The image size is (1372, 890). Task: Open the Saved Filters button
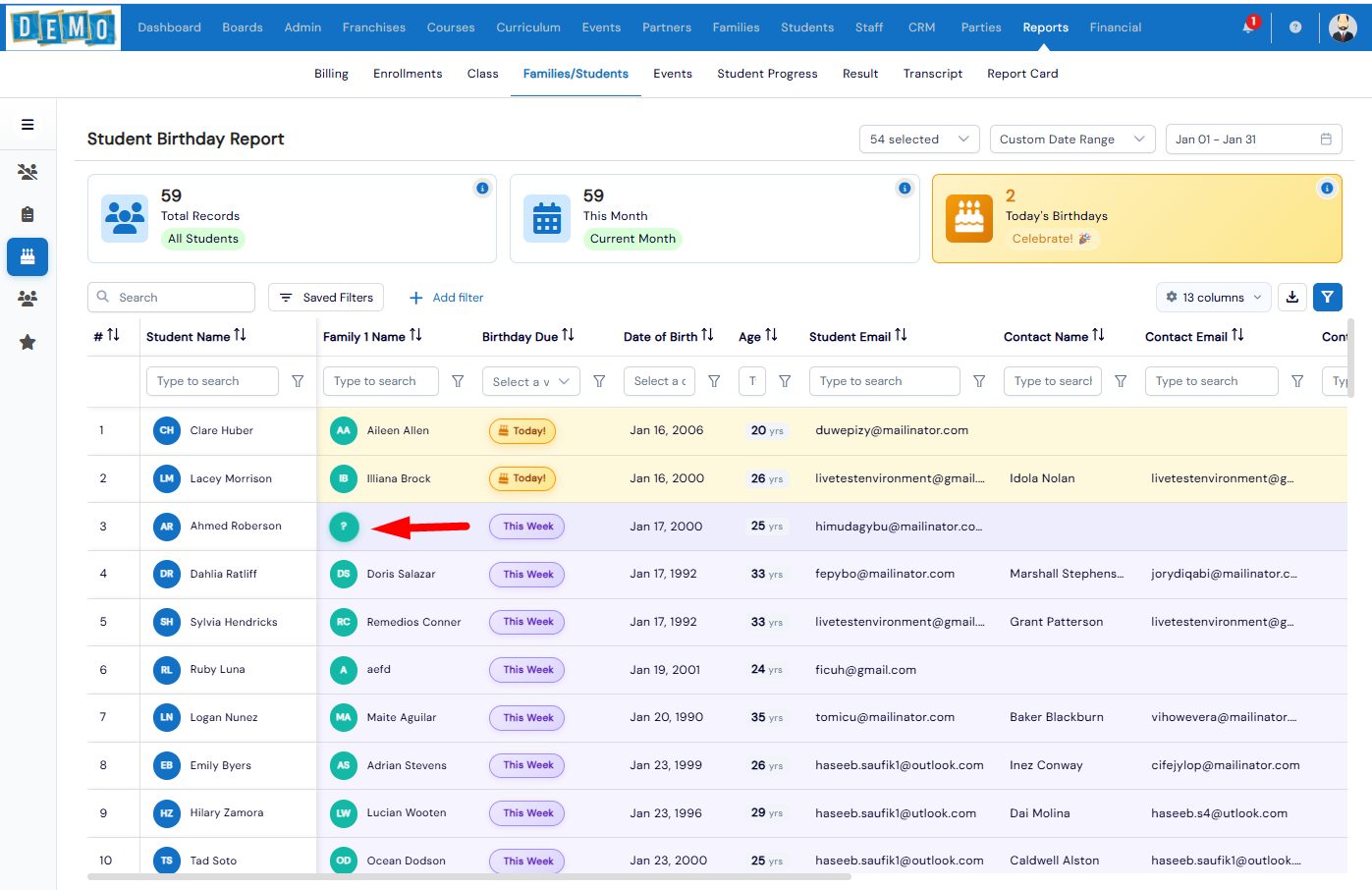pos(326,298)
